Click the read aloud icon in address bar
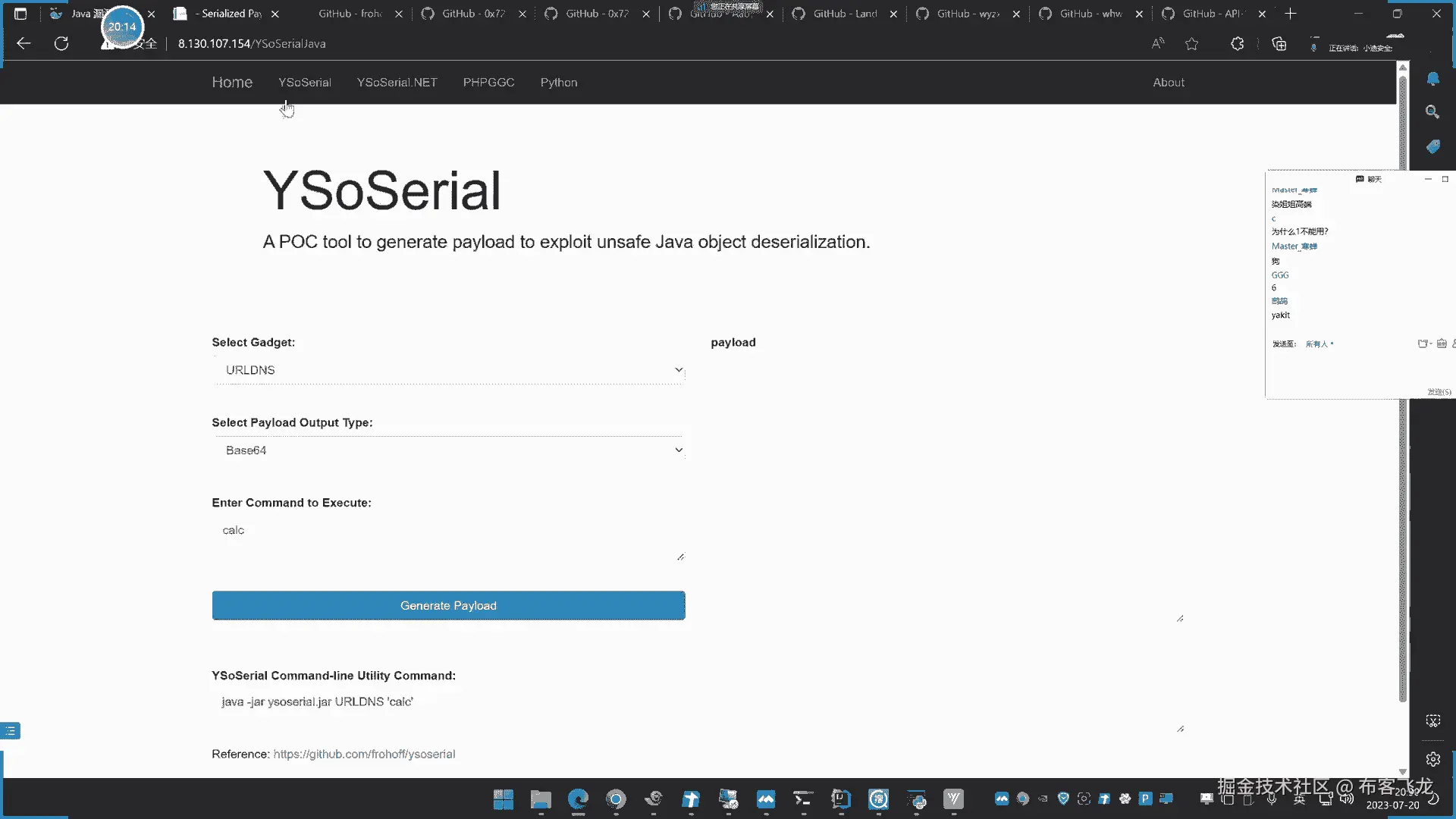The width and height of the screenshot is (1456, 819). [x=1157, y=44]
